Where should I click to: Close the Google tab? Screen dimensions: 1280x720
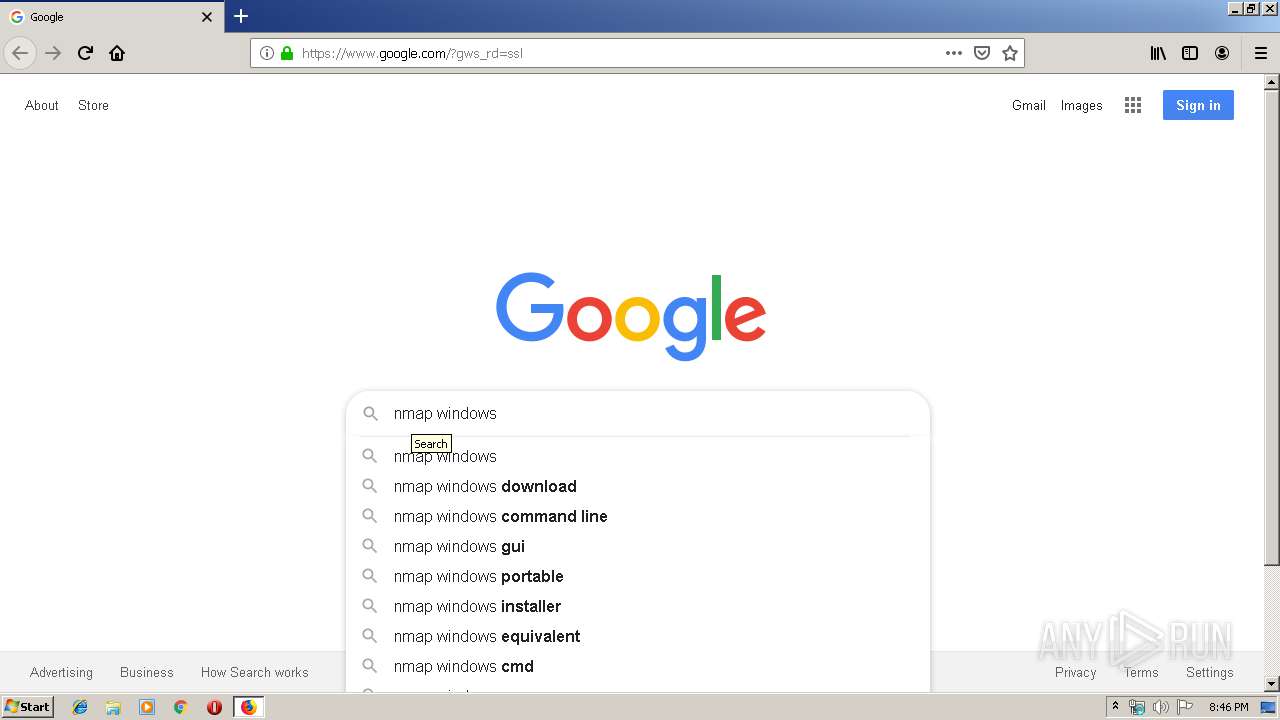pyautogui.click(x=207, y=17)
